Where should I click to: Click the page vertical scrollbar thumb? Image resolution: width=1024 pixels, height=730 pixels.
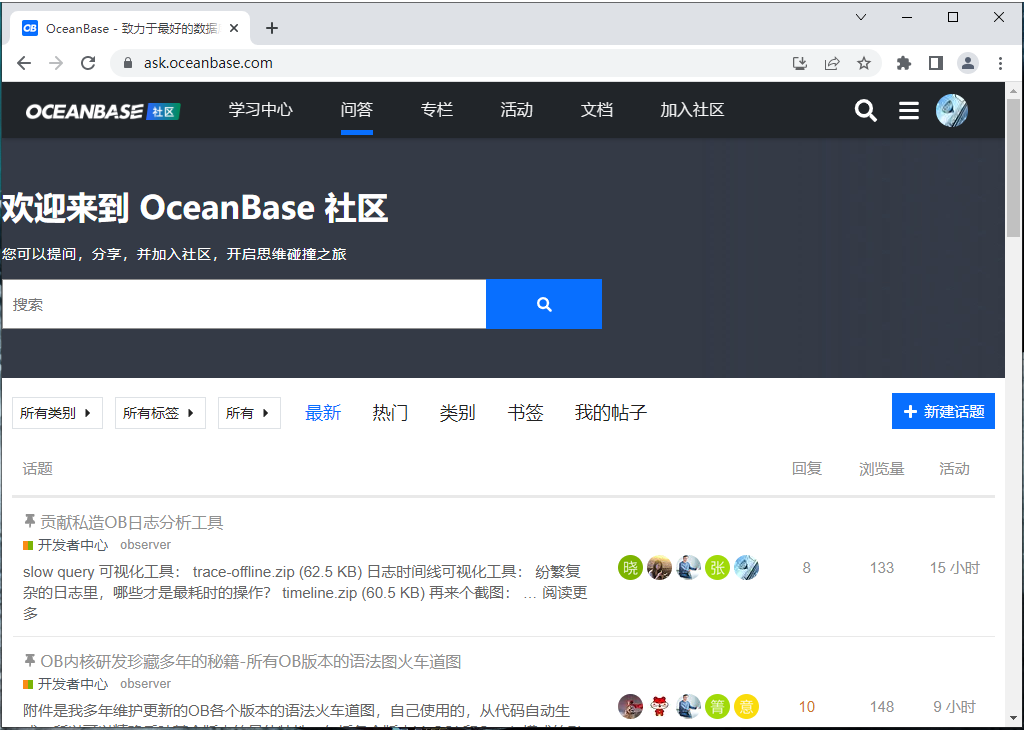click(1014, 168)
